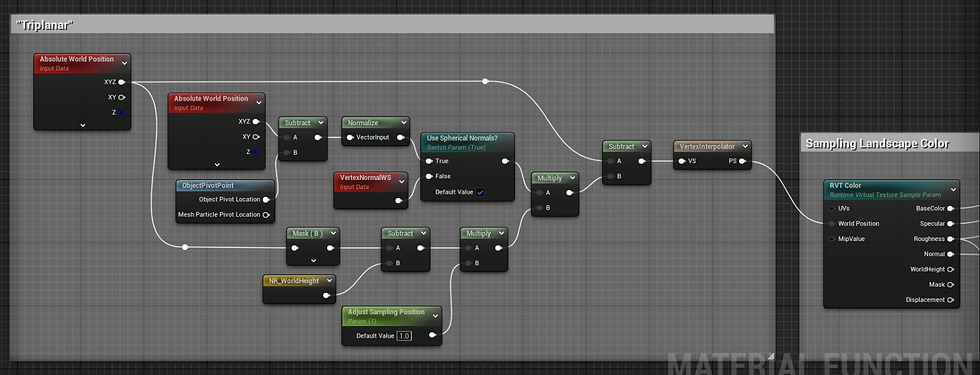Click the Specular output pin on RVT Color
Image resolution: width=980 pixels, height=375 pixels.
(951, 224)
